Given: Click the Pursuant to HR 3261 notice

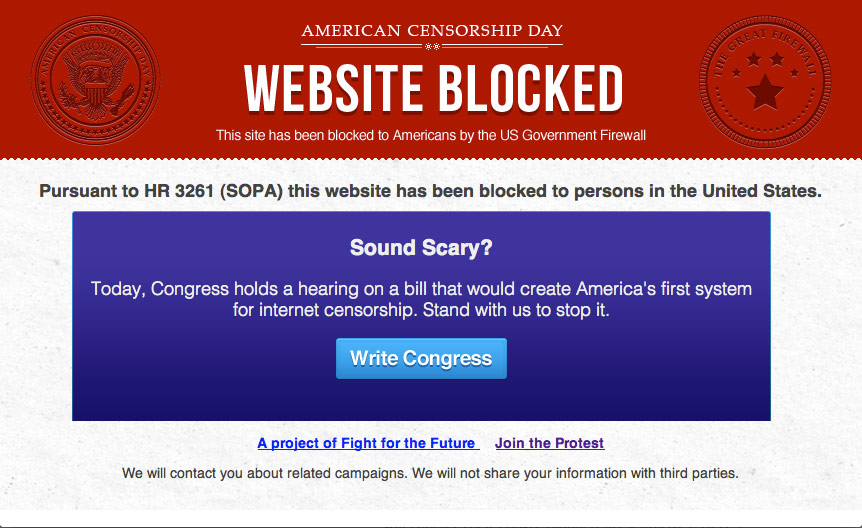Looking at the screenshot, I should 430,191.
